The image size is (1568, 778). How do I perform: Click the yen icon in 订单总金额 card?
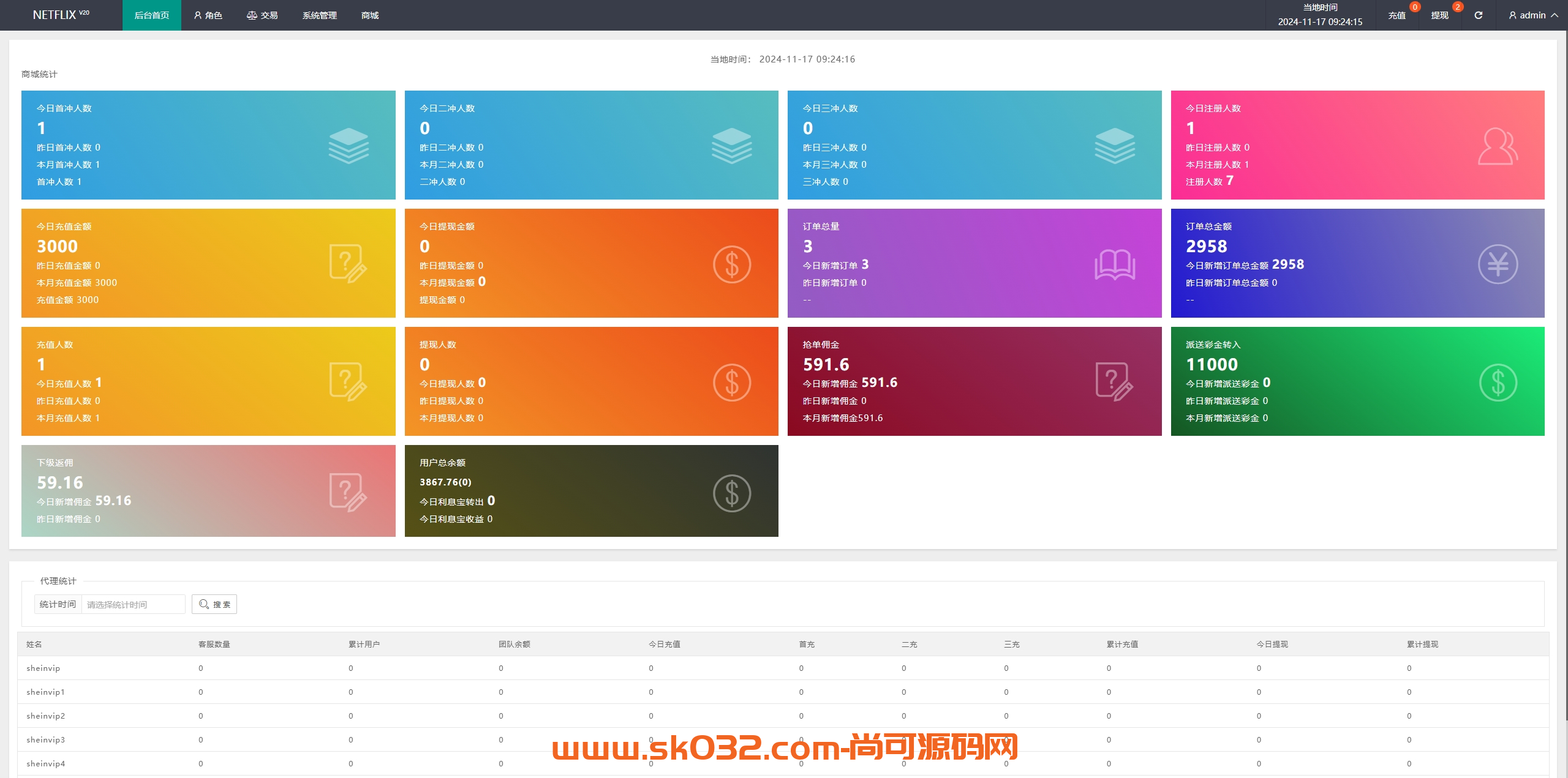click(x=1498, y=264)
